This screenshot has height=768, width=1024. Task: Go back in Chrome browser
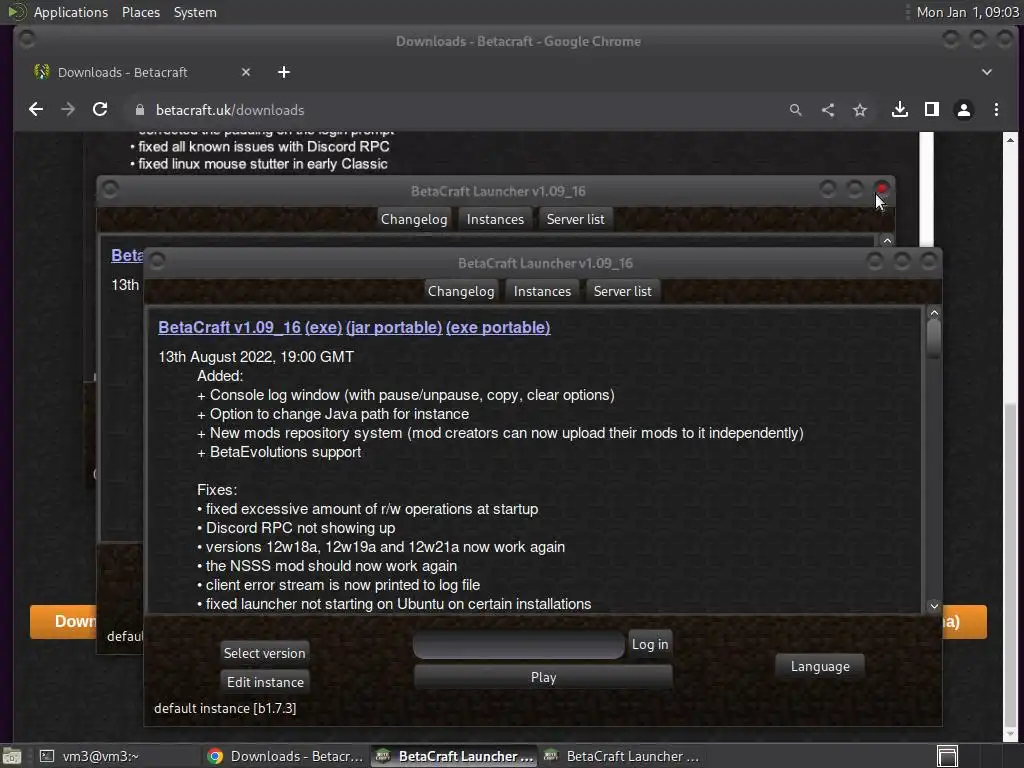pos(36,110)
